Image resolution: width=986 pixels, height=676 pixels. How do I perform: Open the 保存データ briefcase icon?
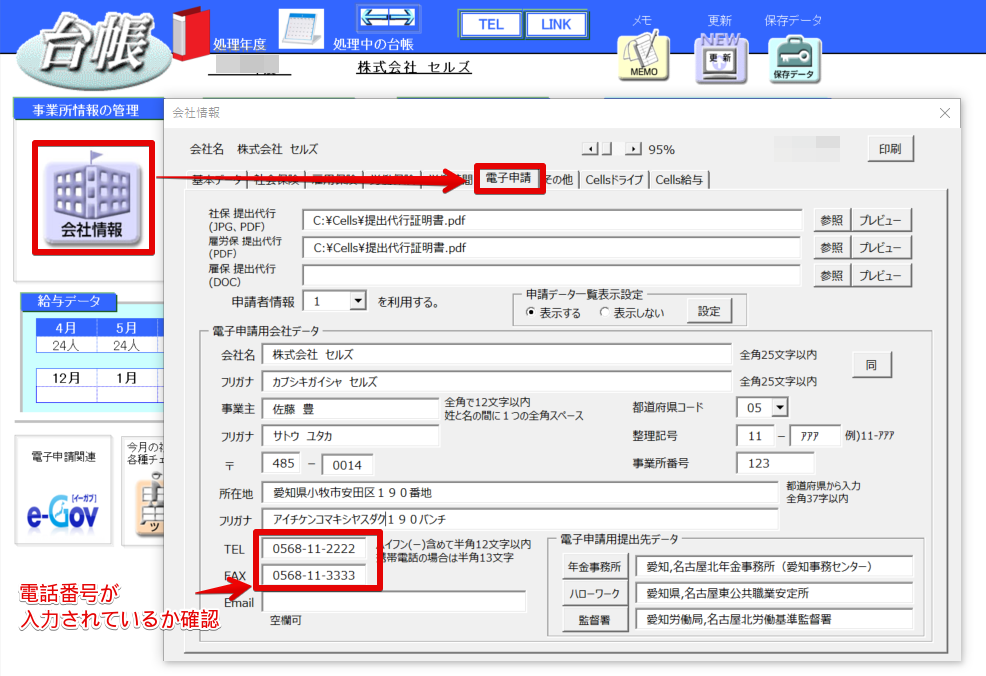point(794,60)
